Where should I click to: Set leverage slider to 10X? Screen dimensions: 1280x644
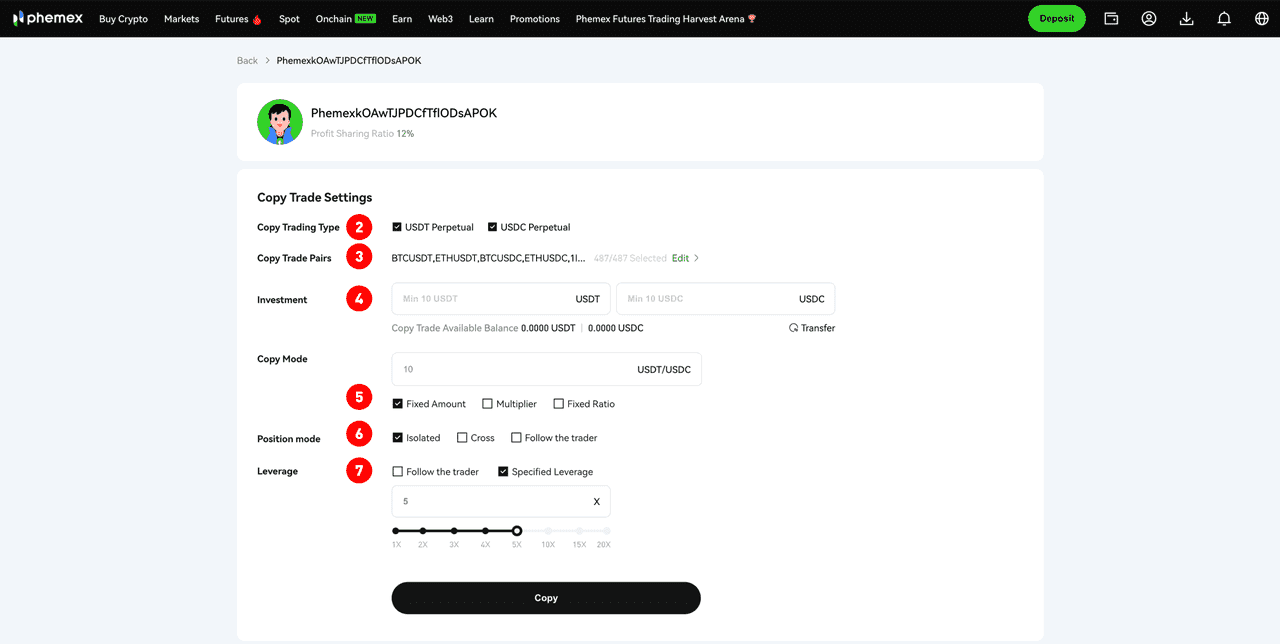pyautogui.click(x=548, y=531)
